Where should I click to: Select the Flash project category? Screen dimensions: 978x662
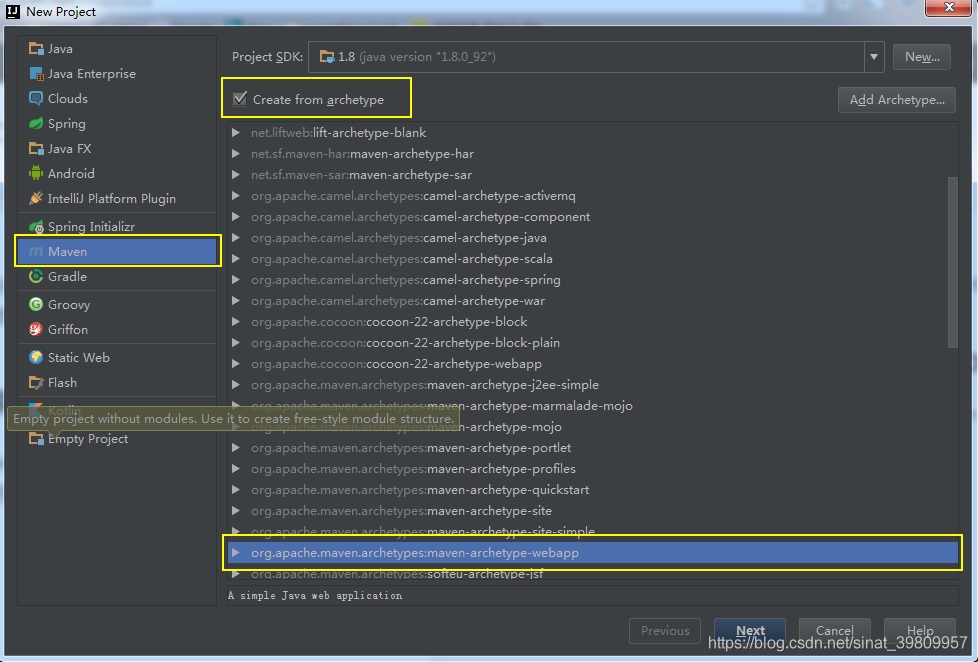(117, 382)
